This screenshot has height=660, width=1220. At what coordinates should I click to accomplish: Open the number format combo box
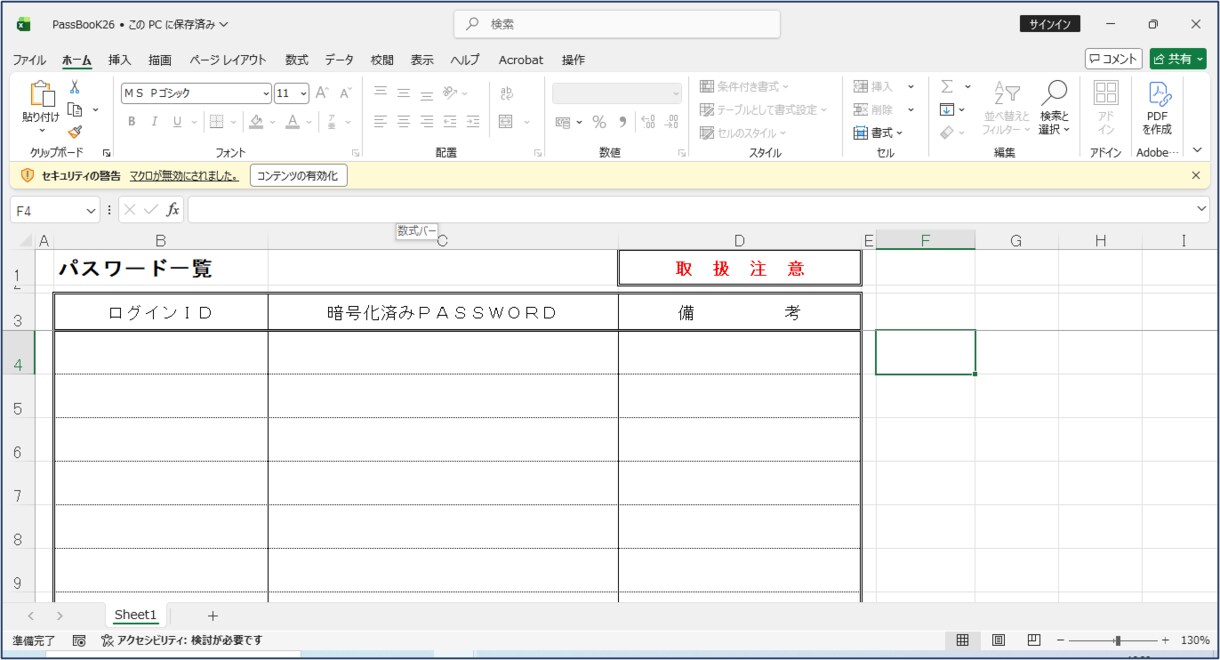point(617,93)
